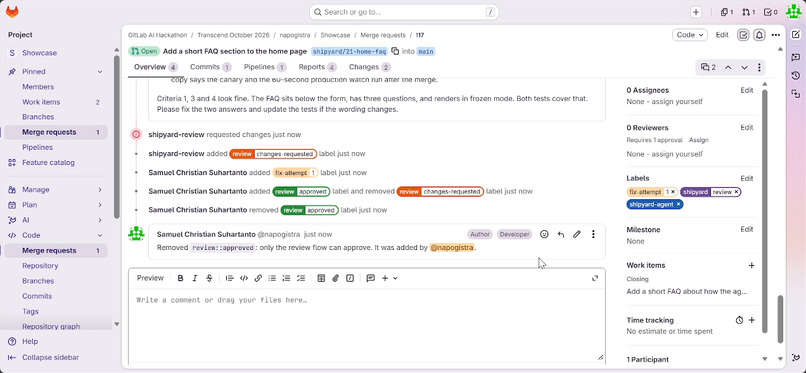Insert code in the comment editor
The image size is (806, 373).
244,278
